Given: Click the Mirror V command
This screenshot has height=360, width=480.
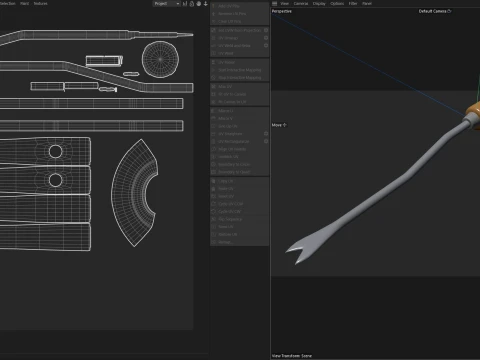Looking at the screenshot, I should pos(239,118).
